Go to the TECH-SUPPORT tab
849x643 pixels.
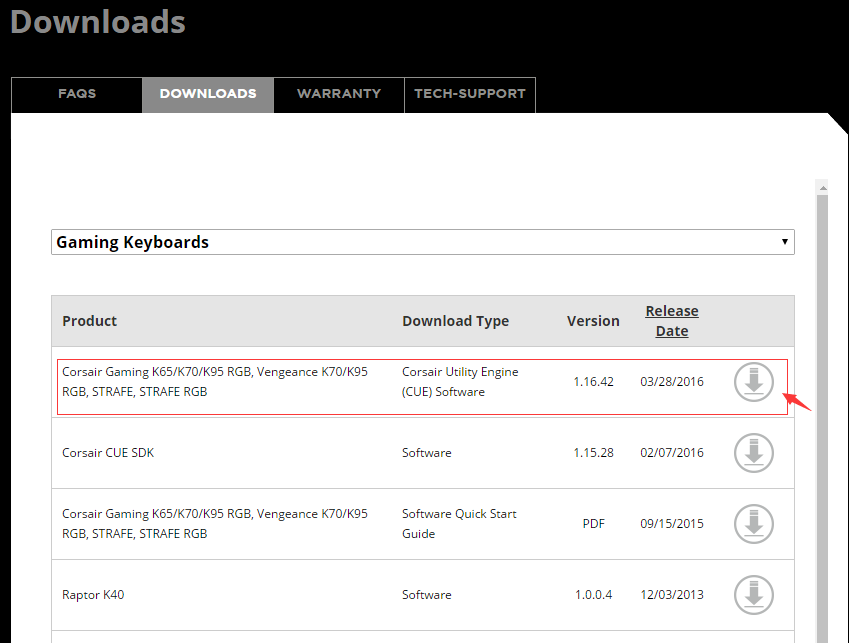470,94
